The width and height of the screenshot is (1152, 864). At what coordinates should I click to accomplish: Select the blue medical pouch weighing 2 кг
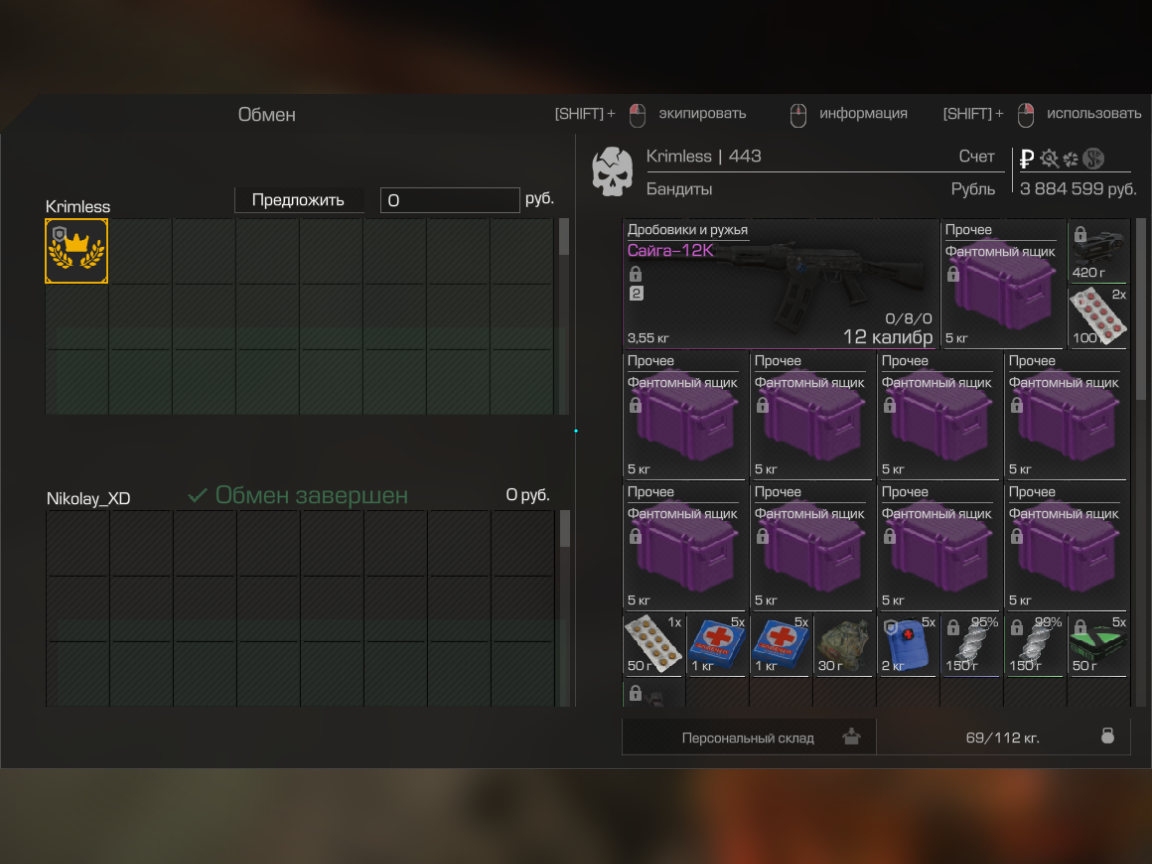(x=907, y=644)
